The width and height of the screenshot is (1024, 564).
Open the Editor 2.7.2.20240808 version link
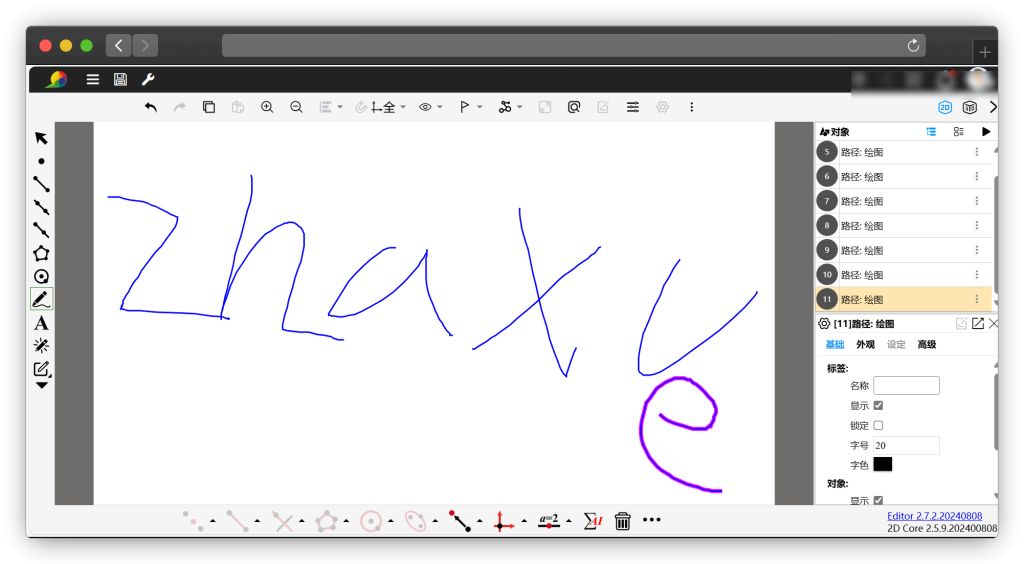pos(934,516)
